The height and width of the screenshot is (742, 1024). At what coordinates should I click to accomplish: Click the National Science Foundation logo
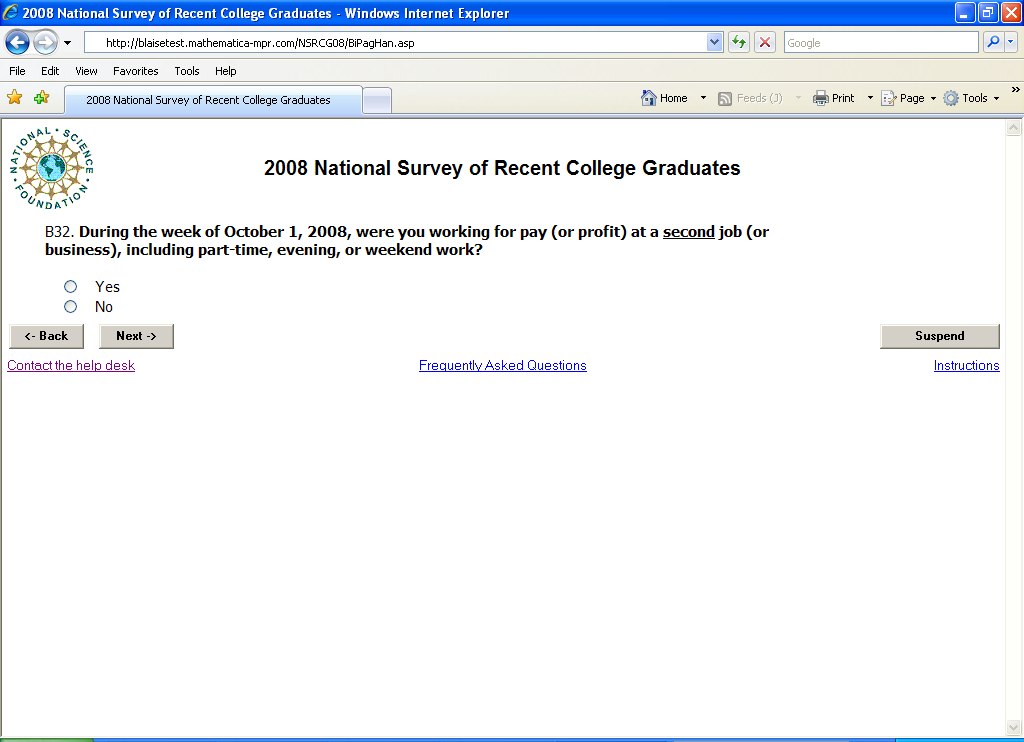coord(52,168)
